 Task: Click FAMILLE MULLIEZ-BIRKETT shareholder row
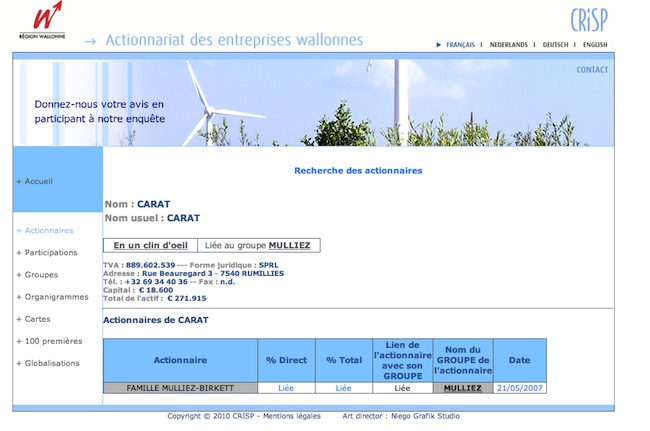click(x=180, y=388)
